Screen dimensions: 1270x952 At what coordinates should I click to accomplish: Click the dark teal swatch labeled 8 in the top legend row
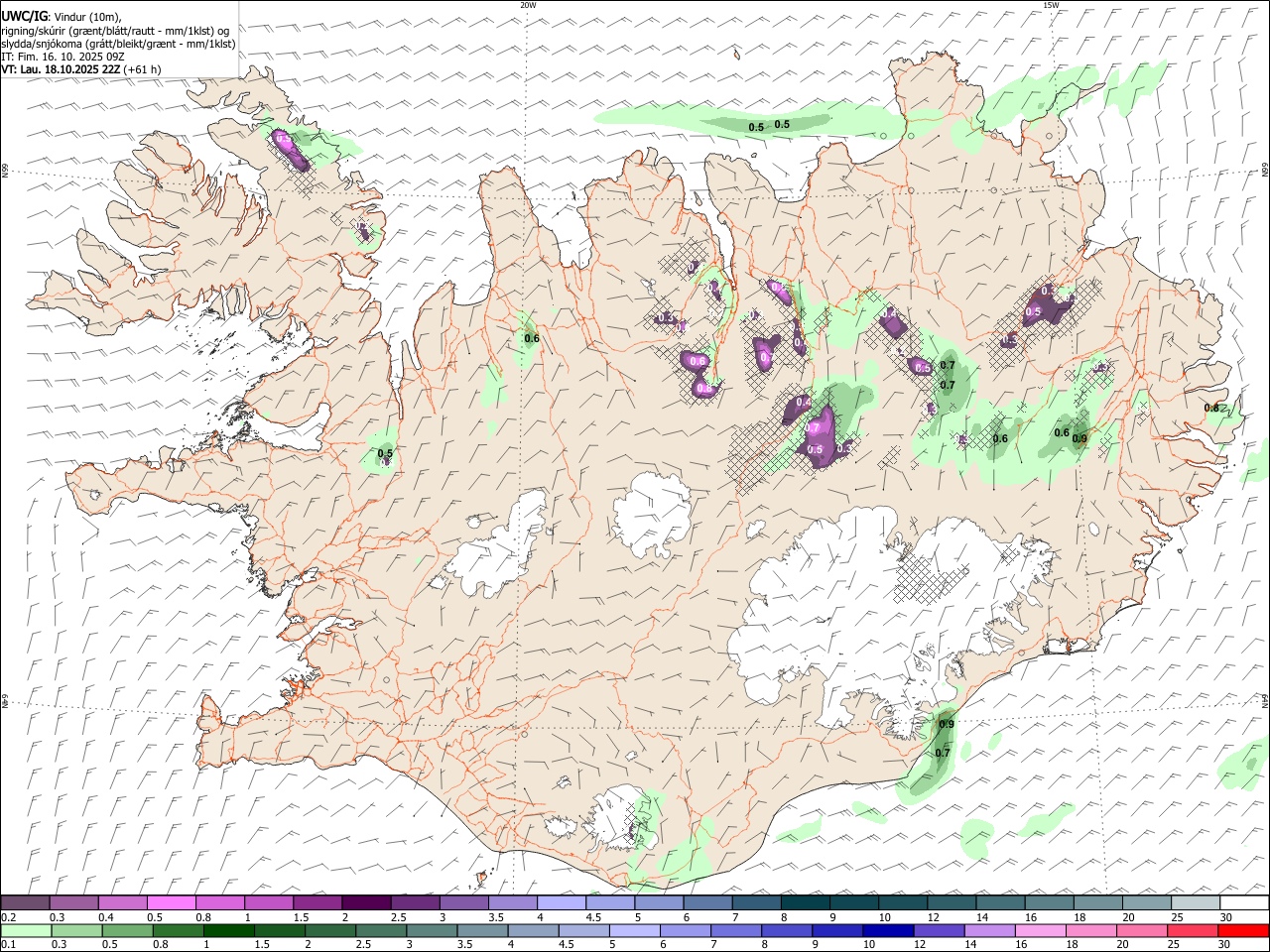(x=805, y=903)
